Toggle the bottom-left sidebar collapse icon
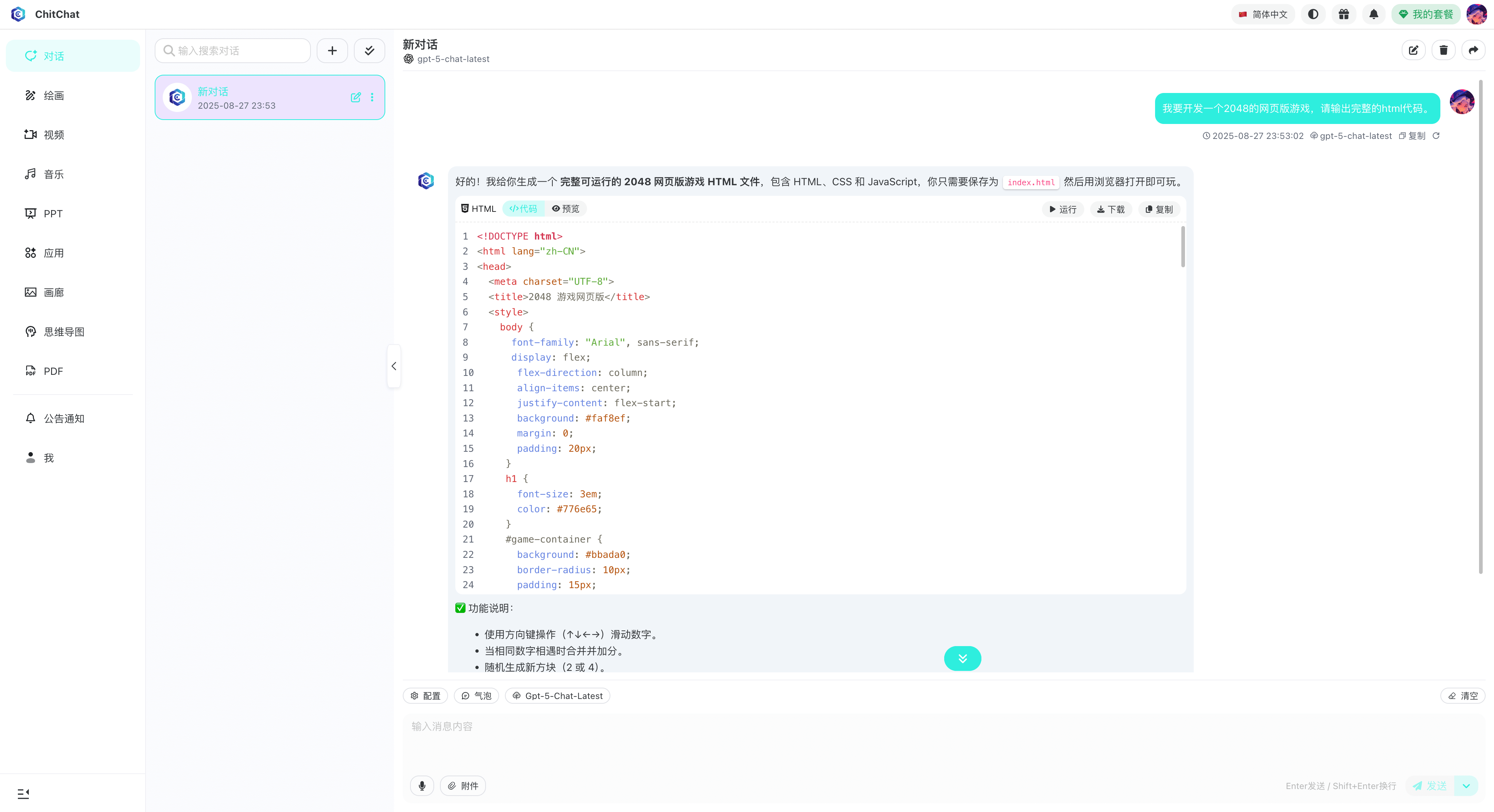 click(23, 793)
